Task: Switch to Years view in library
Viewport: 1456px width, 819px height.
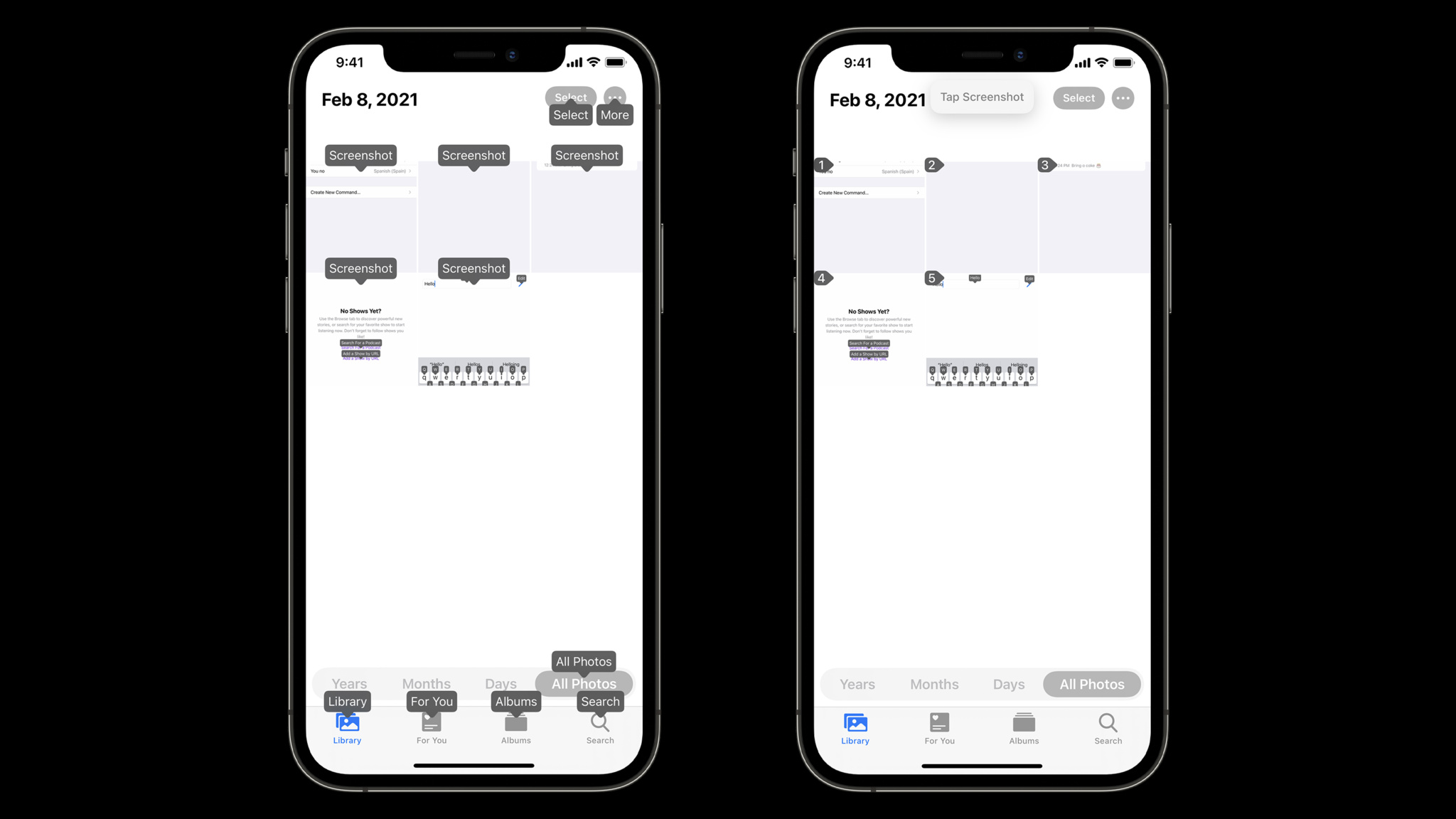Action: pyautogui.click(x=349, y=684)
